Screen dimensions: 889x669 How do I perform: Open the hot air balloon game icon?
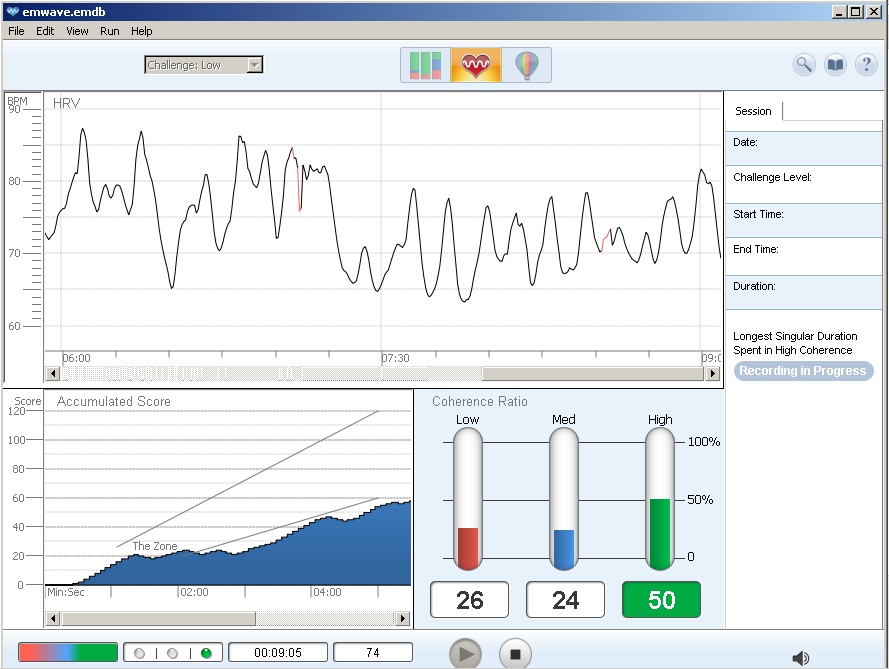click(526, 65)
